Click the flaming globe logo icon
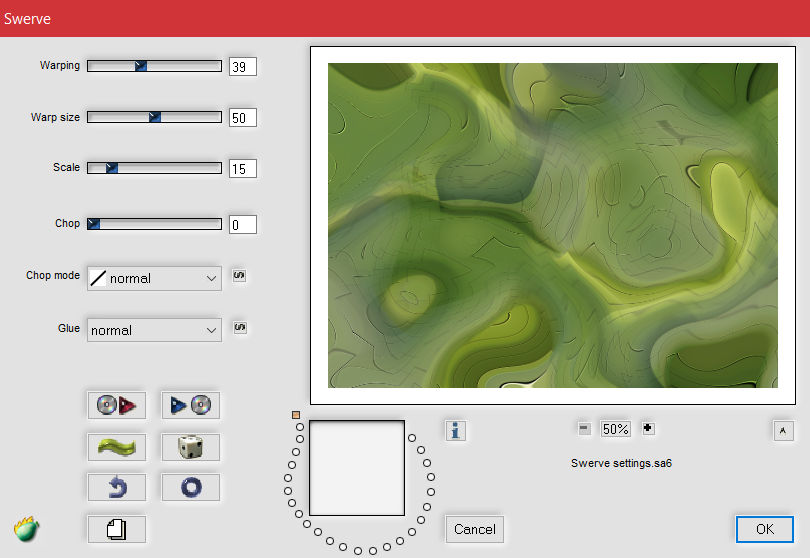The image size is (810, 558). coord(26,529)
